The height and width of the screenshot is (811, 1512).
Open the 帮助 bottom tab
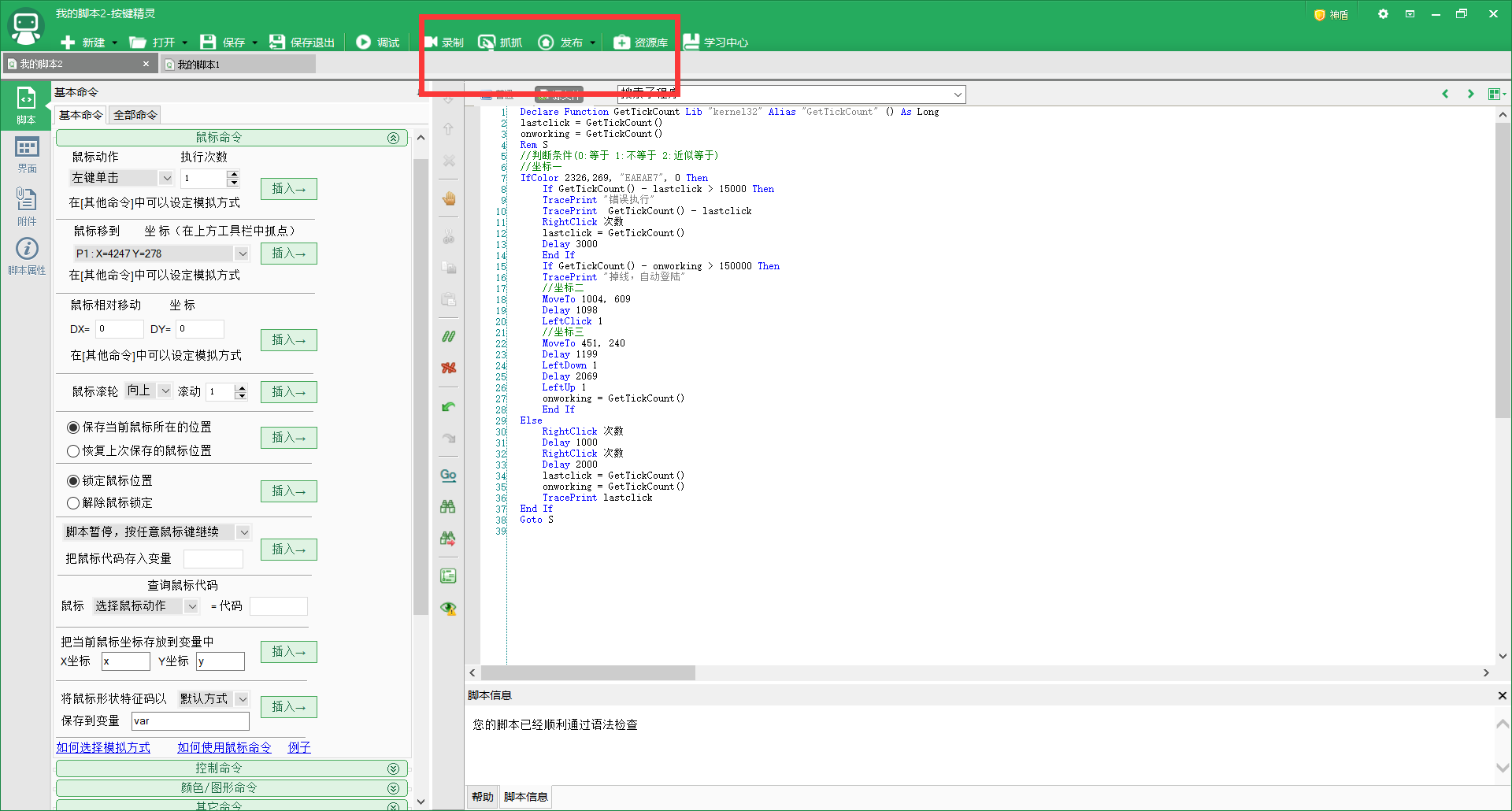(x=483, y=797)
